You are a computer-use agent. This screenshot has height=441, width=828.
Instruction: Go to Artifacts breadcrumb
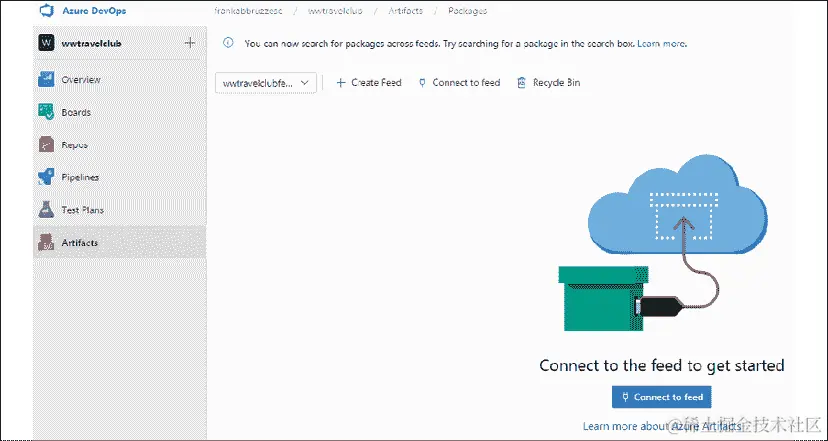click(x=406, y=11)
